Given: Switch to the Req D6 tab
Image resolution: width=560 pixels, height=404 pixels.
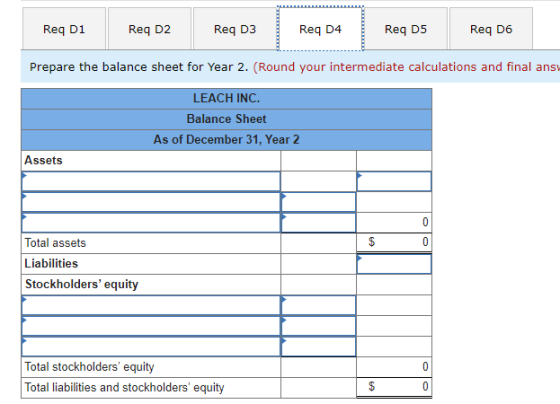Looking at the screenshot, I should coord(491,29).
